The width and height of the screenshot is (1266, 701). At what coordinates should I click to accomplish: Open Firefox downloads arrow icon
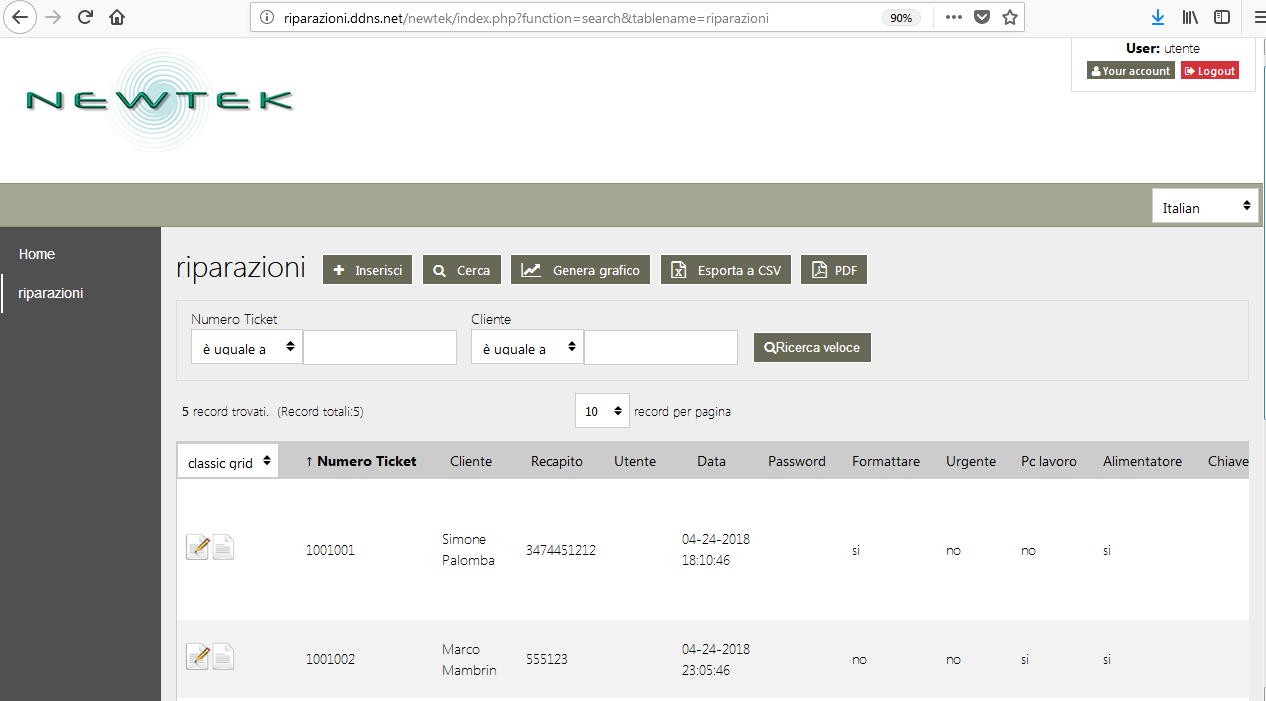coord(1157,17)
